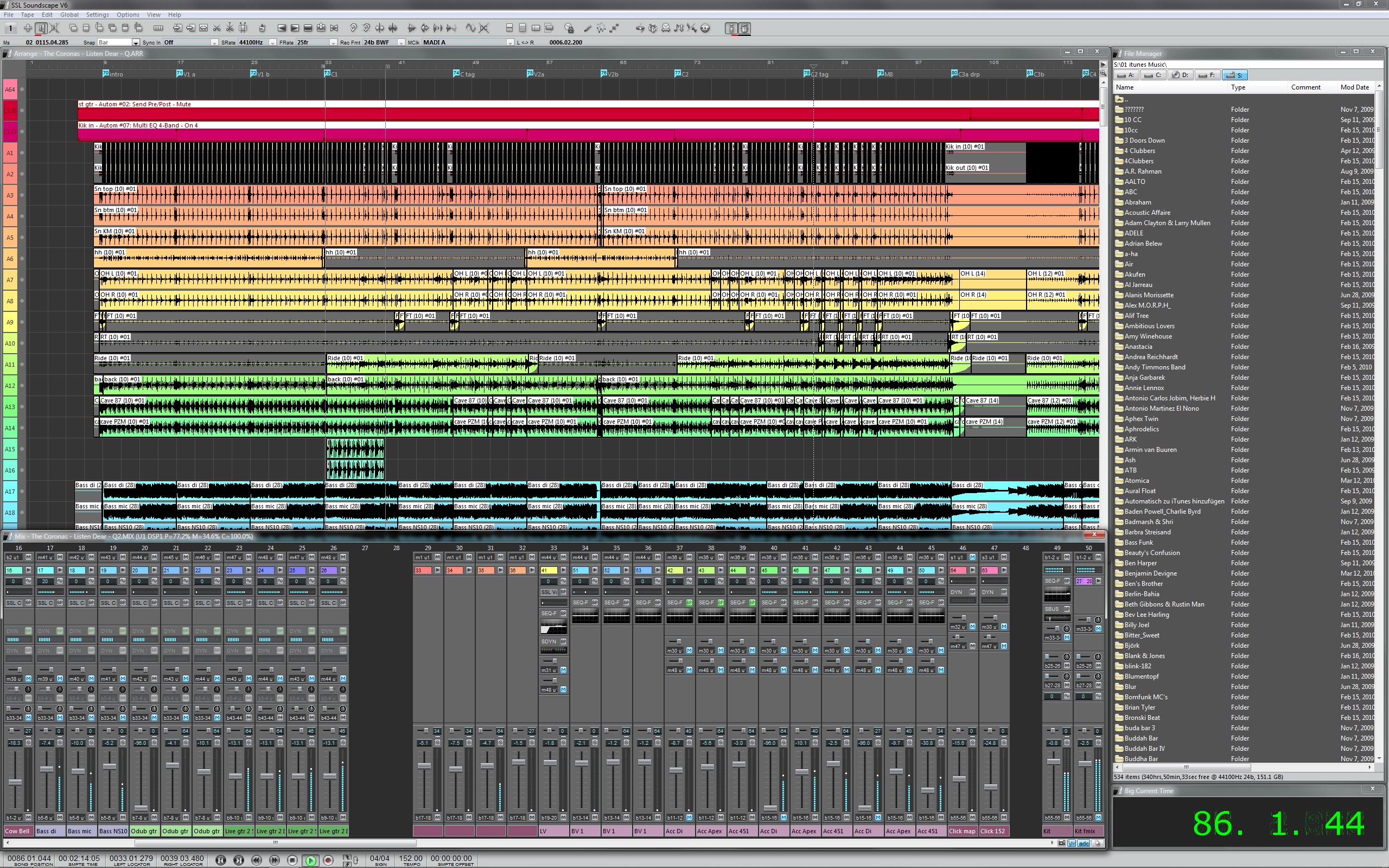Viewport: 1389px width, 868px height.
Task: Select the 'ADELE' folder in File Manager
Action: [1133, 233]
